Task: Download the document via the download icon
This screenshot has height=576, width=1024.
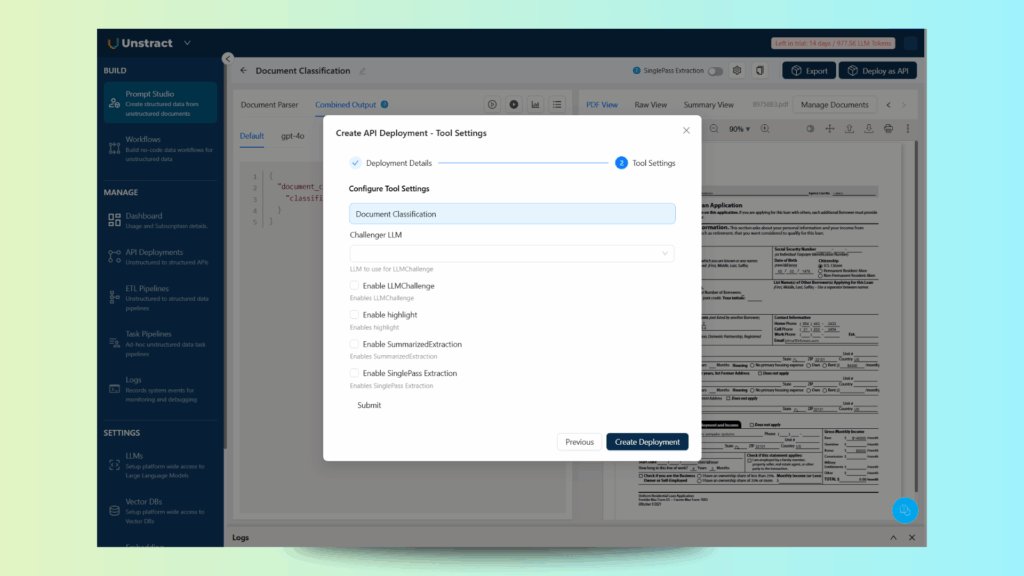Action: pyautogui.click(x=868, y=129)
